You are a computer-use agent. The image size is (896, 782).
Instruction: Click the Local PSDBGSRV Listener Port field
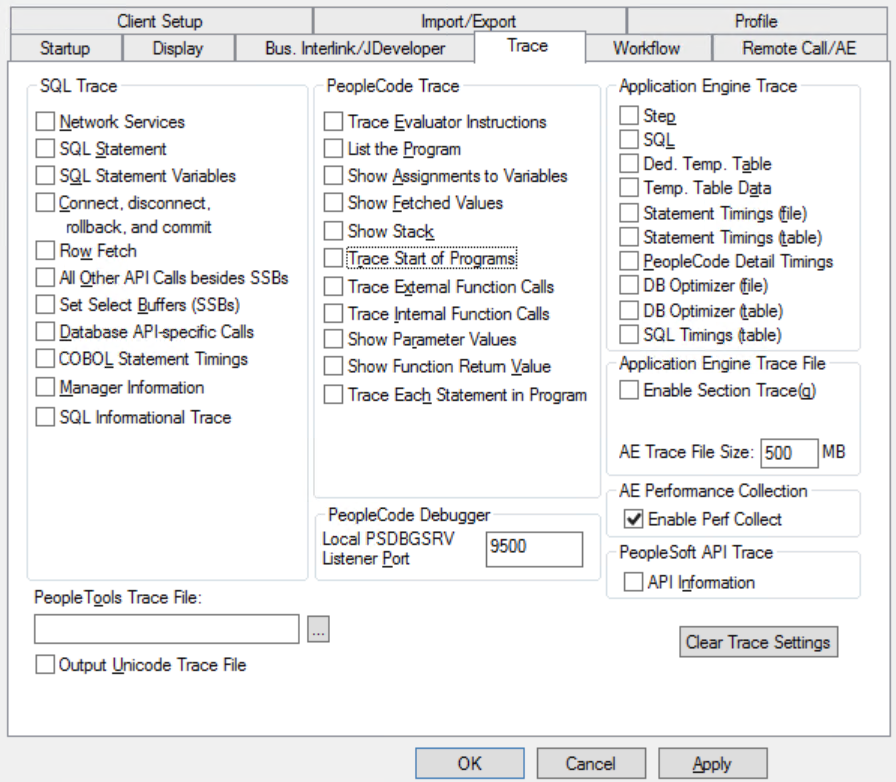coord(534,549)
